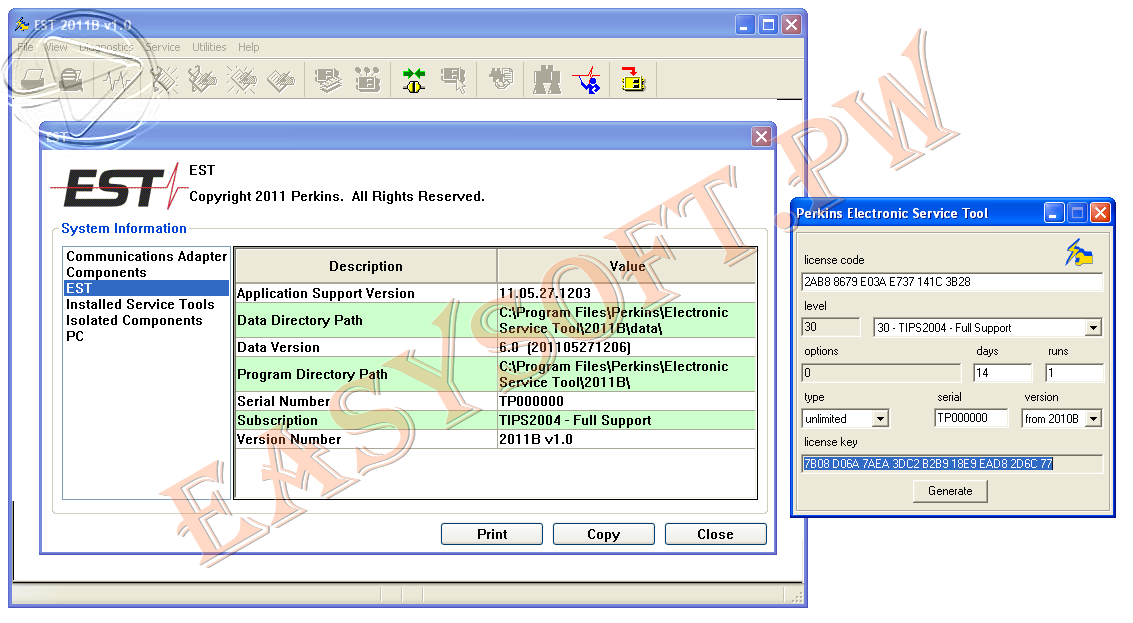Click the 'Version Number' description cell
Viewport: 1133px width, 623px height.
366,439
